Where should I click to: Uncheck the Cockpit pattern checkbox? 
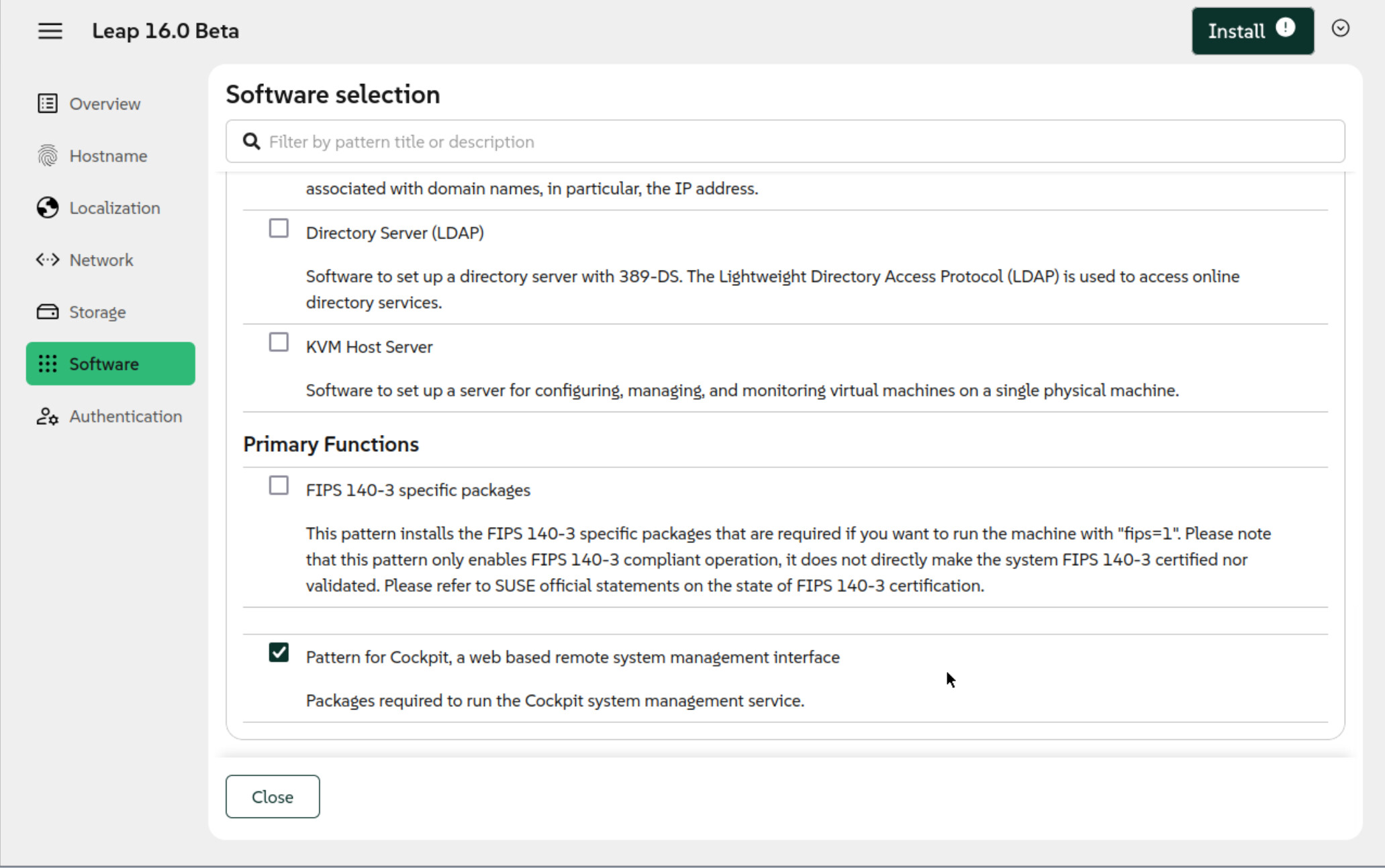(x=279, y=653)
